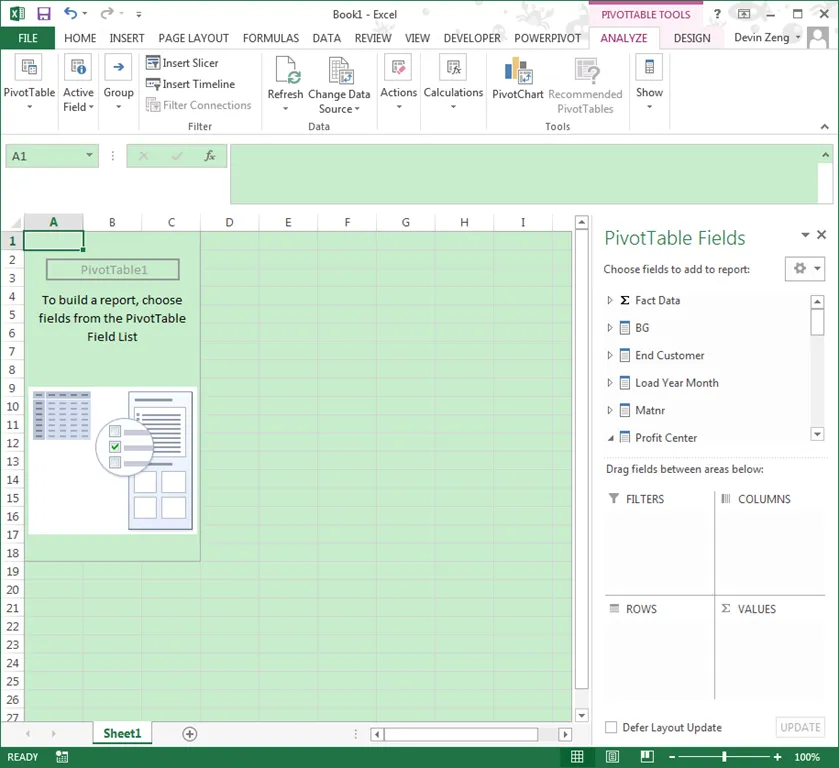
Task: Click the zoom in plus button
Action: [777, 757]
